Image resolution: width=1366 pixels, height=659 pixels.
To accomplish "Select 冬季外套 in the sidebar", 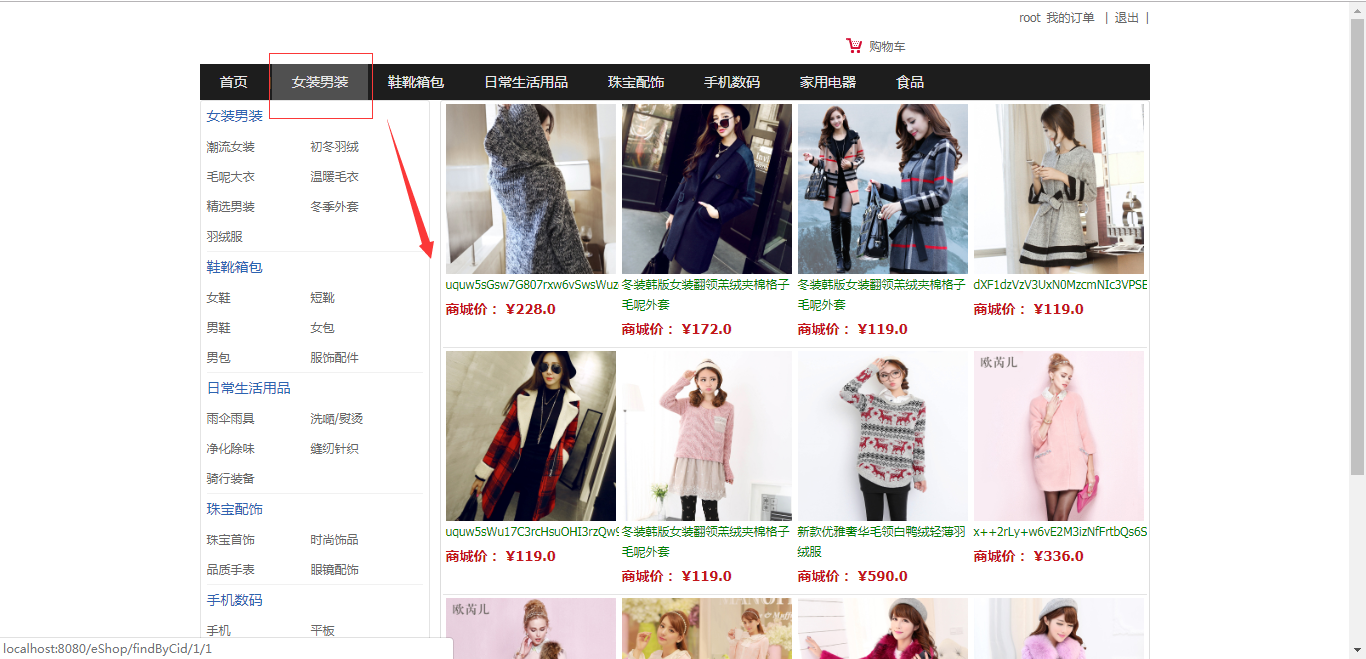I will tap(334, 207).
